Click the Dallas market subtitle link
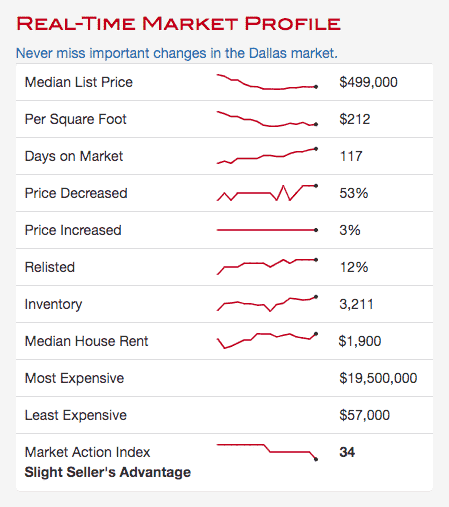The width and height of the screenshot is (449, 507). [x=177, y=53]
